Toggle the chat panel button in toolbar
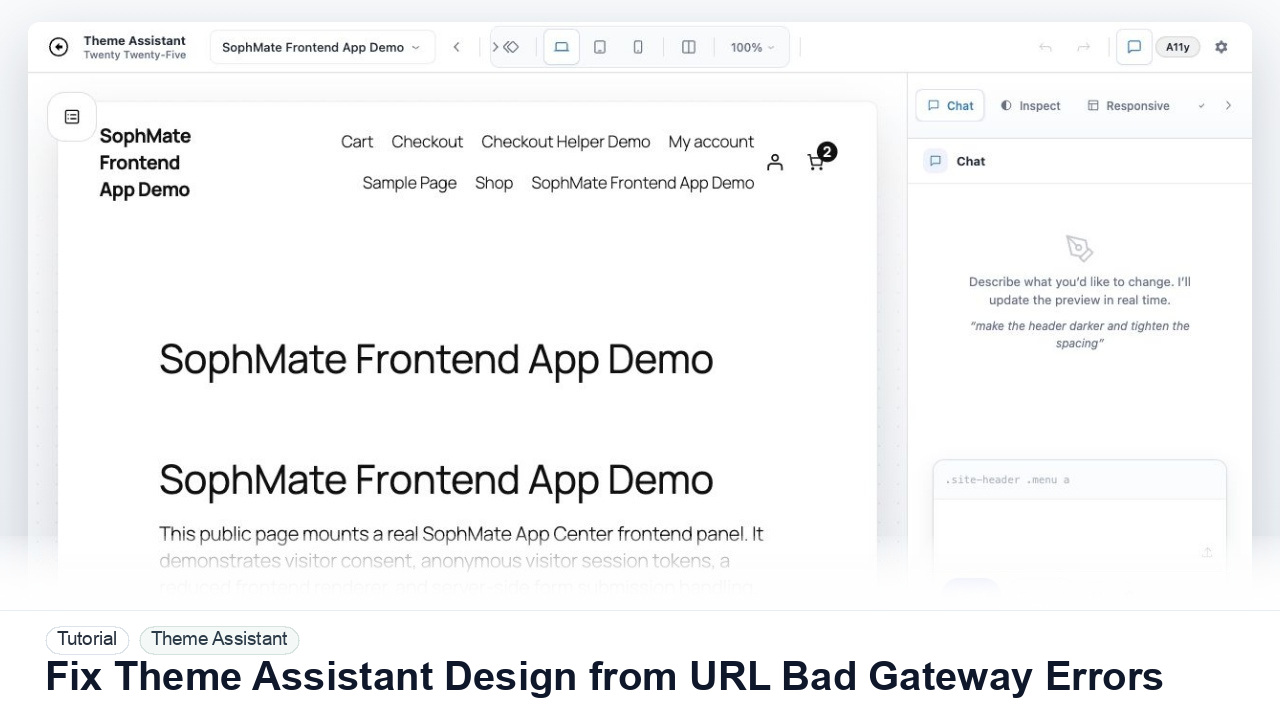Viewport: 1280px width, 720px height. 1134,47
